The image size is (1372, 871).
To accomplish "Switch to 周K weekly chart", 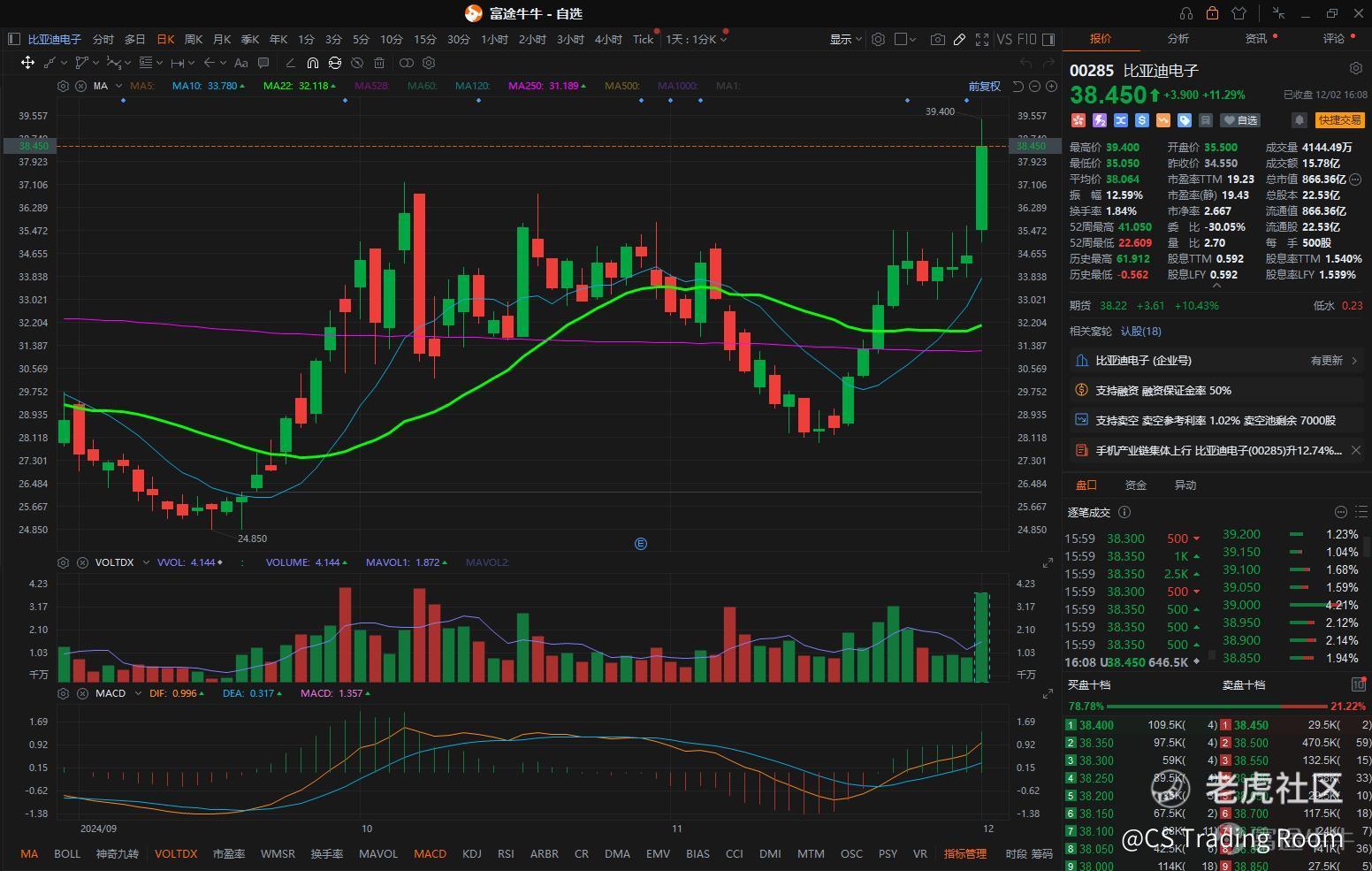I will 194,39.
